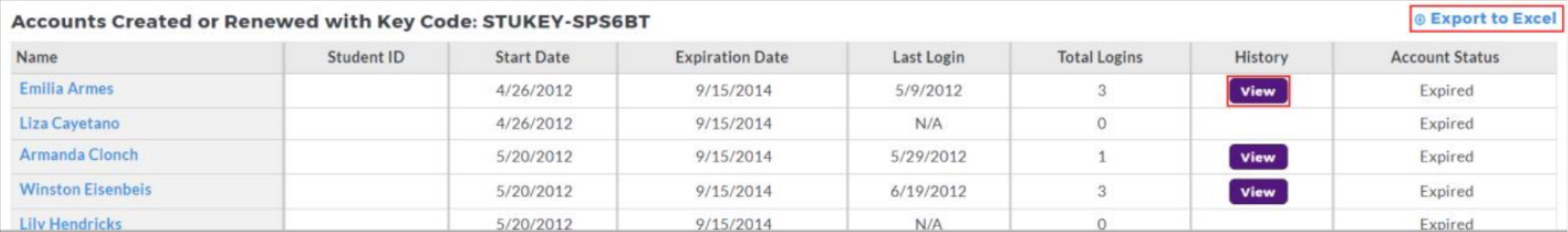1568x232 pixels.
Task: Open Lily Hendricks account link
Action: 71,224
